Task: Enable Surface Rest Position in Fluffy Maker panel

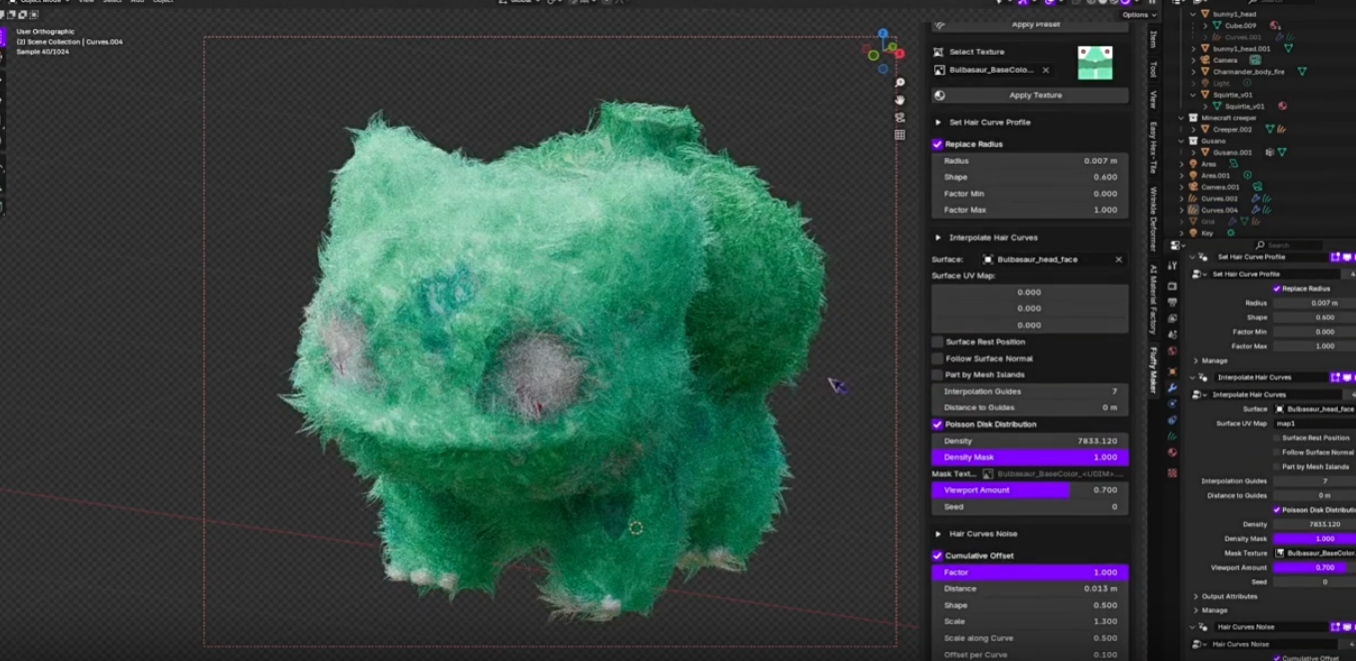Action: 937,342
